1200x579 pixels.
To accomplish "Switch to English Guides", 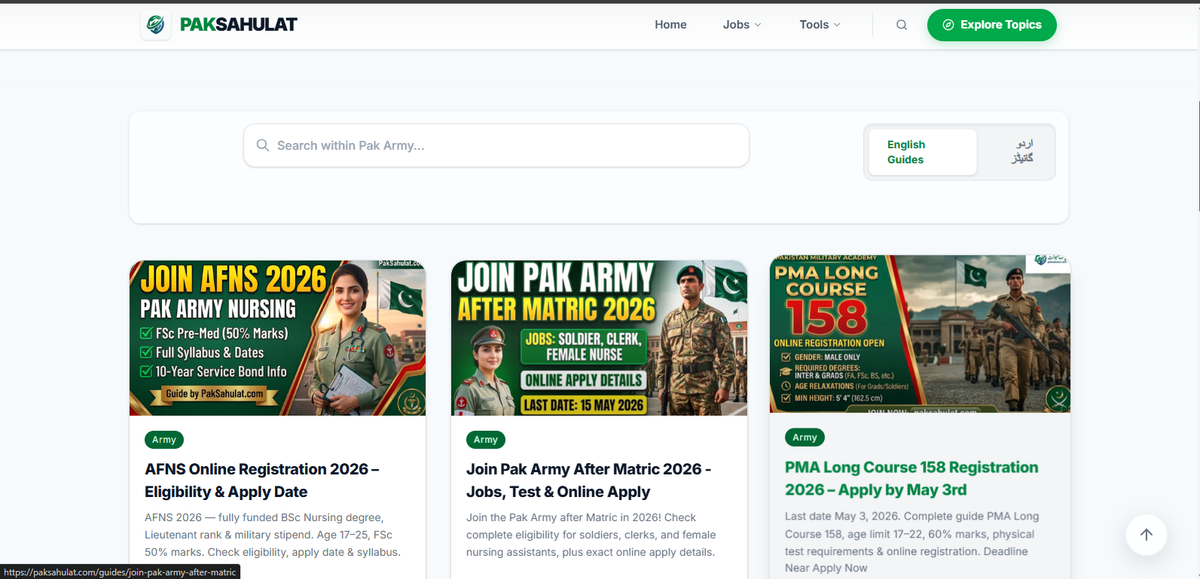I will 922,152.
